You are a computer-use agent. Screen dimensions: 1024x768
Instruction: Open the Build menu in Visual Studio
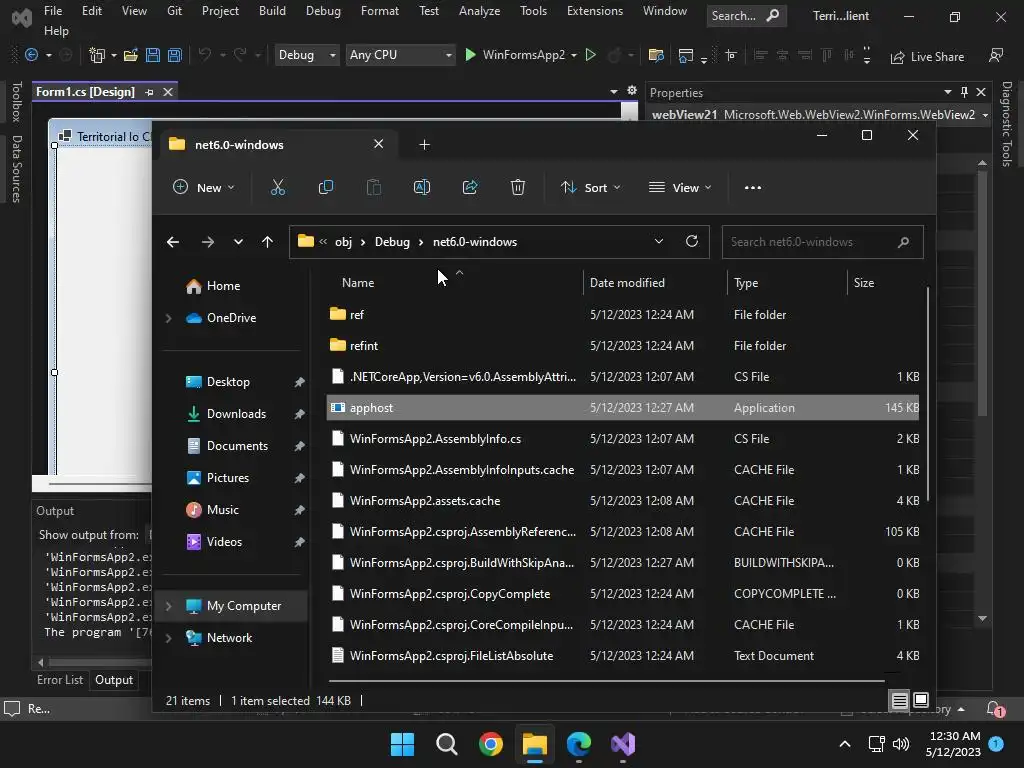(x=272, y=11)
